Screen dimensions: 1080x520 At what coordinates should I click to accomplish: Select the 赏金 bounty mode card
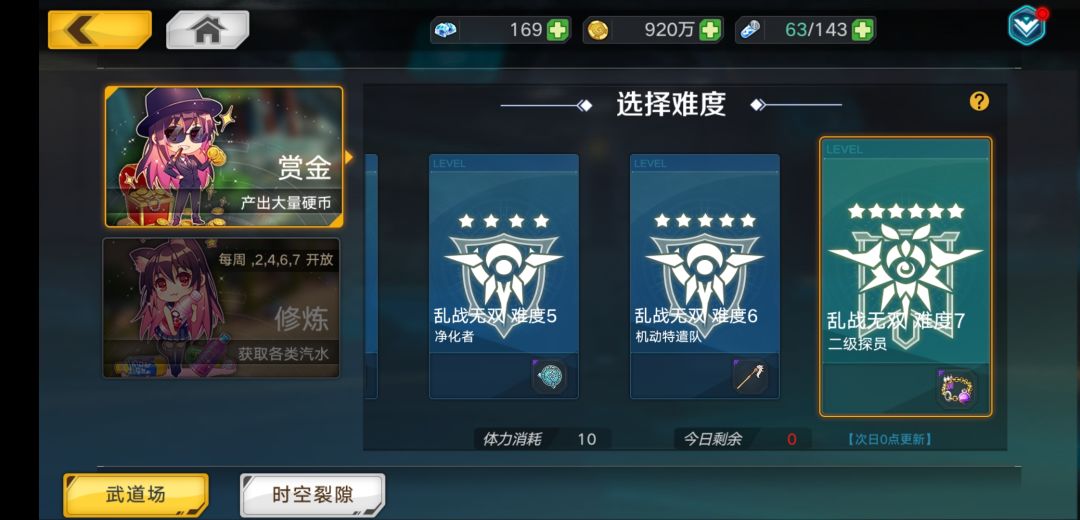tap(224, 157)
